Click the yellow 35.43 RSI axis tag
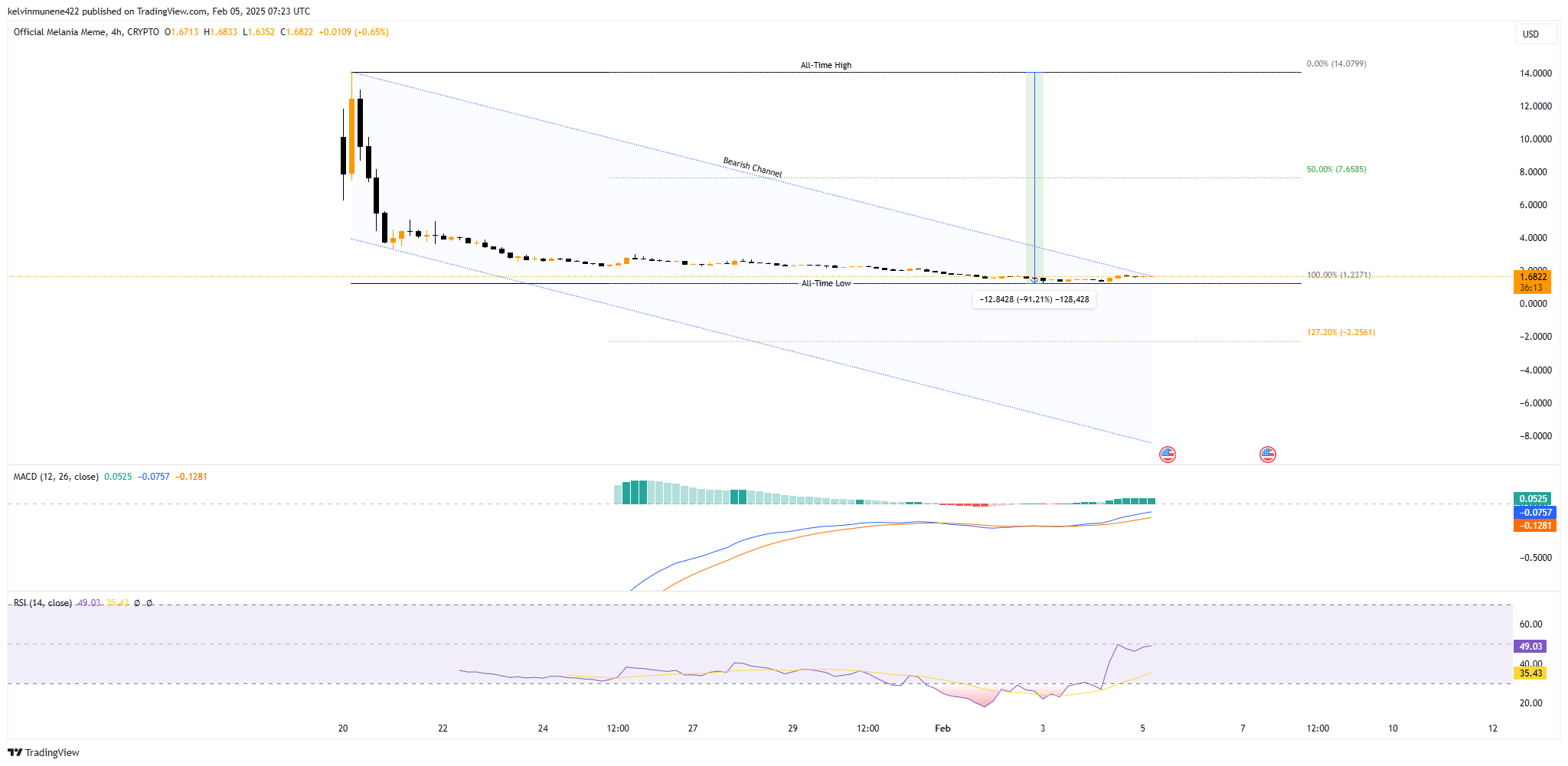Screen dimensions: 1568x766 [1530, 673]
